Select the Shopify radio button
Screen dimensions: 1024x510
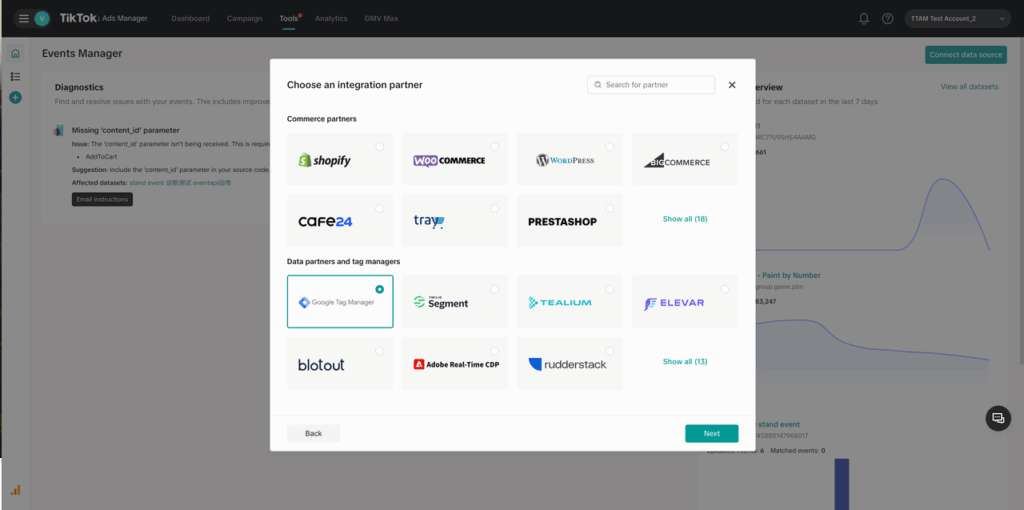[379, 147]
